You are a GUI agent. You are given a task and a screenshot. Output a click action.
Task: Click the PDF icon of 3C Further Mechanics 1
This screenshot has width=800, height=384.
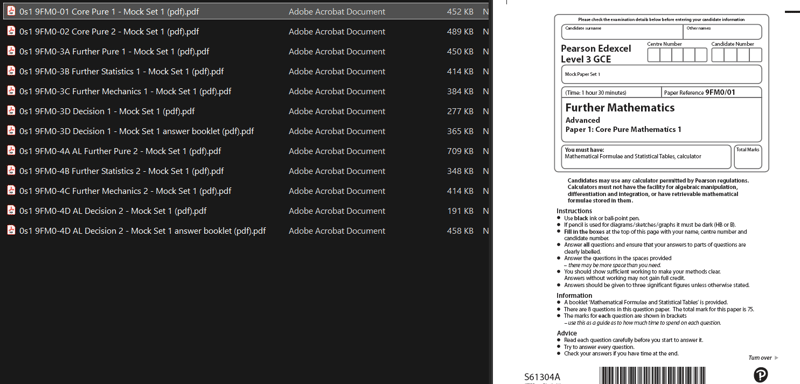tap(11, 91)
